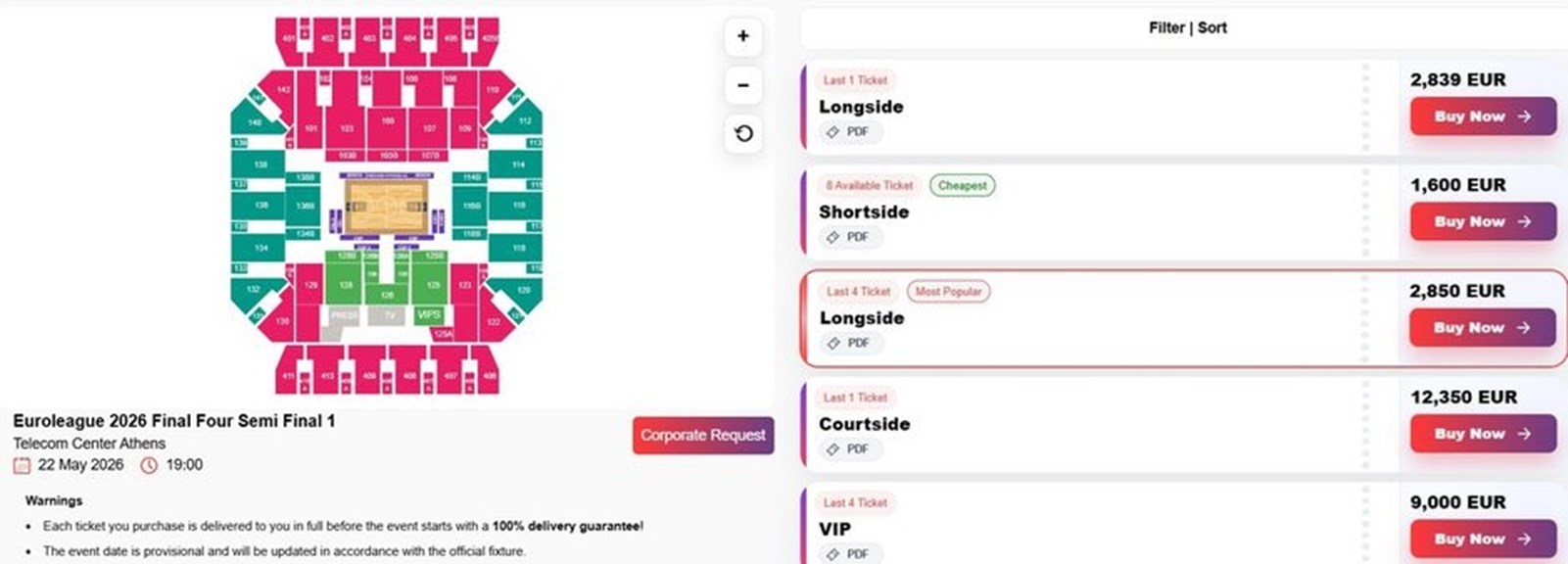Select the PRESS section on the seat map
1568x564 pixels.
click(345, 315)
